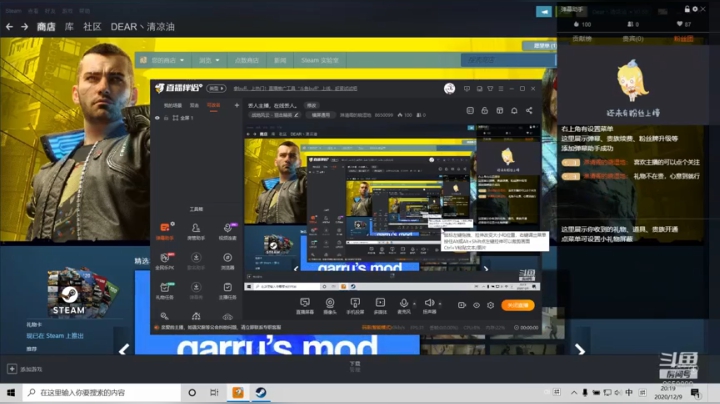Expand the dropdown pill beside the 直播伴侣 logo
Viewport: 720px width, 404px height.
click(216, 88)
